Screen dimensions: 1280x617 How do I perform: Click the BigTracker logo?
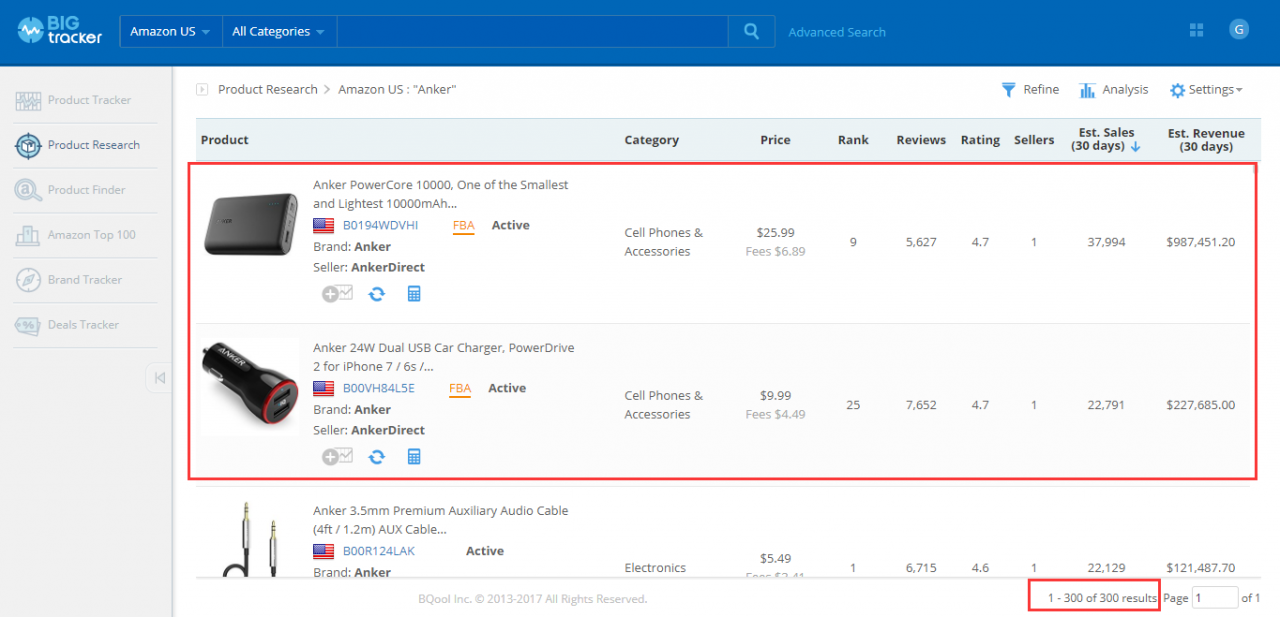[x=60, y=31]
